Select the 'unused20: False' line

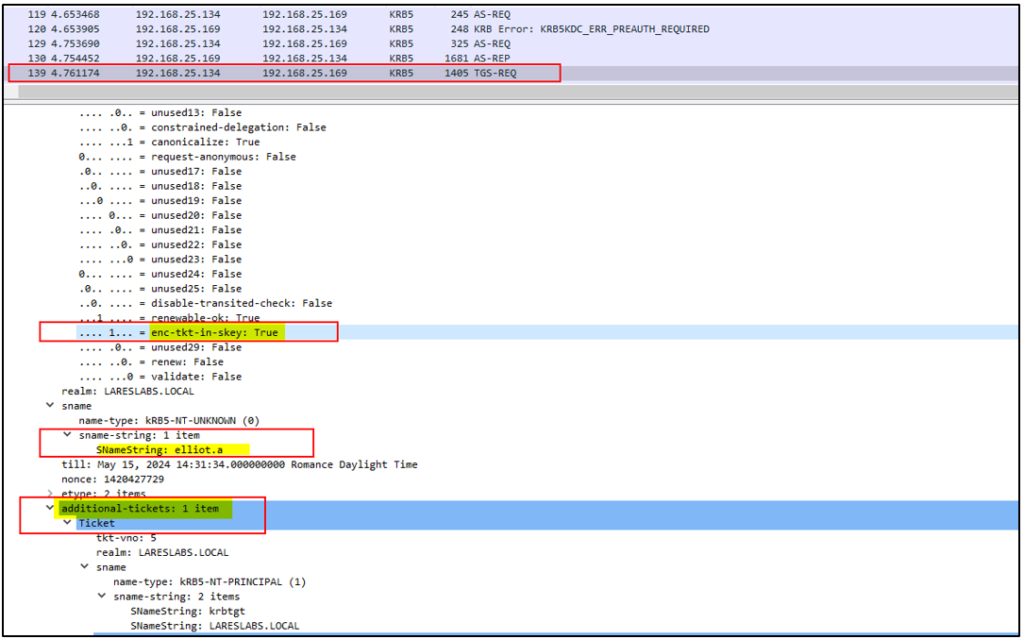(x=160, y=215)
